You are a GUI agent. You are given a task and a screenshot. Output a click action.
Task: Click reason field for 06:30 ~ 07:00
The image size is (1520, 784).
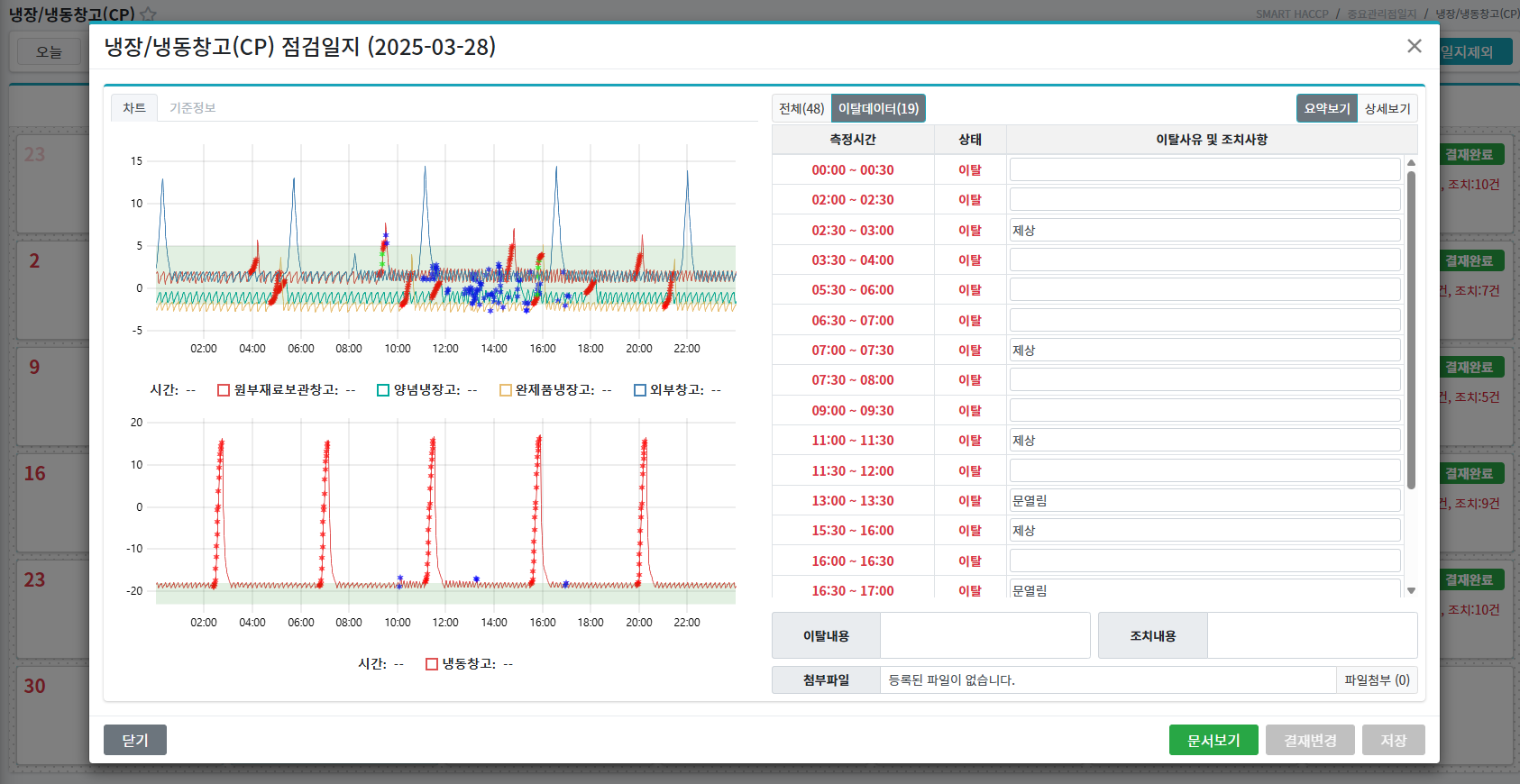click(x=1204, y=320)
